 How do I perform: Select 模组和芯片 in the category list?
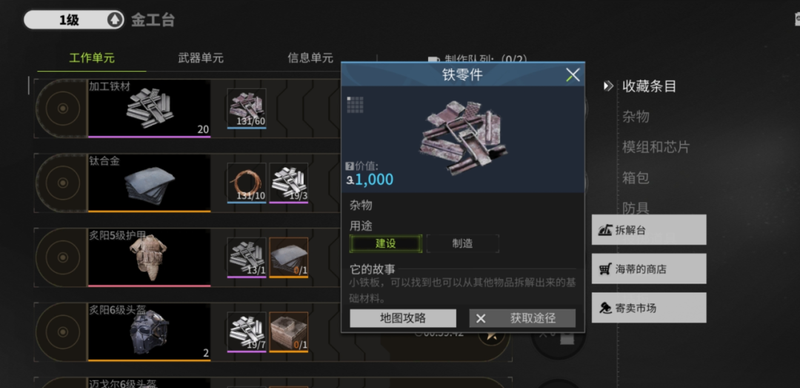click(656, 148)
